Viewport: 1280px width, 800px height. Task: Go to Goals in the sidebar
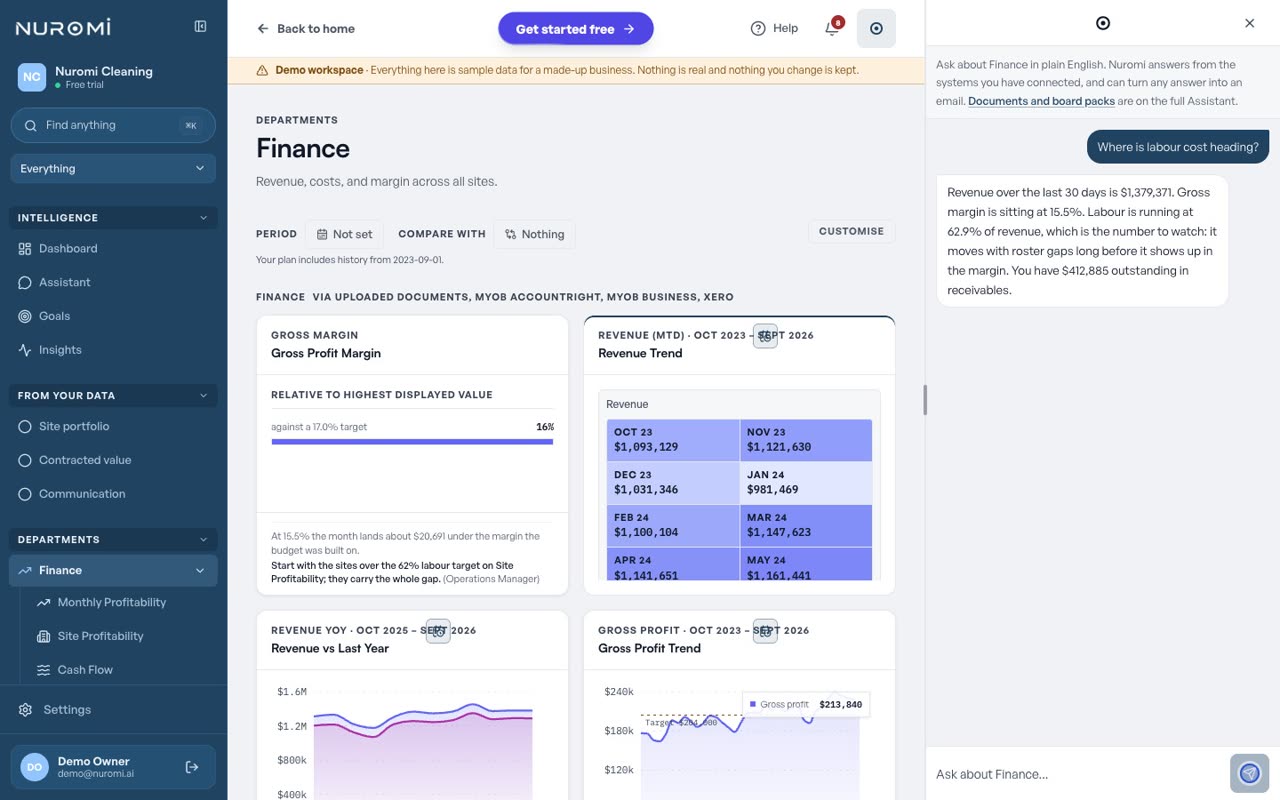click(113, 316)
